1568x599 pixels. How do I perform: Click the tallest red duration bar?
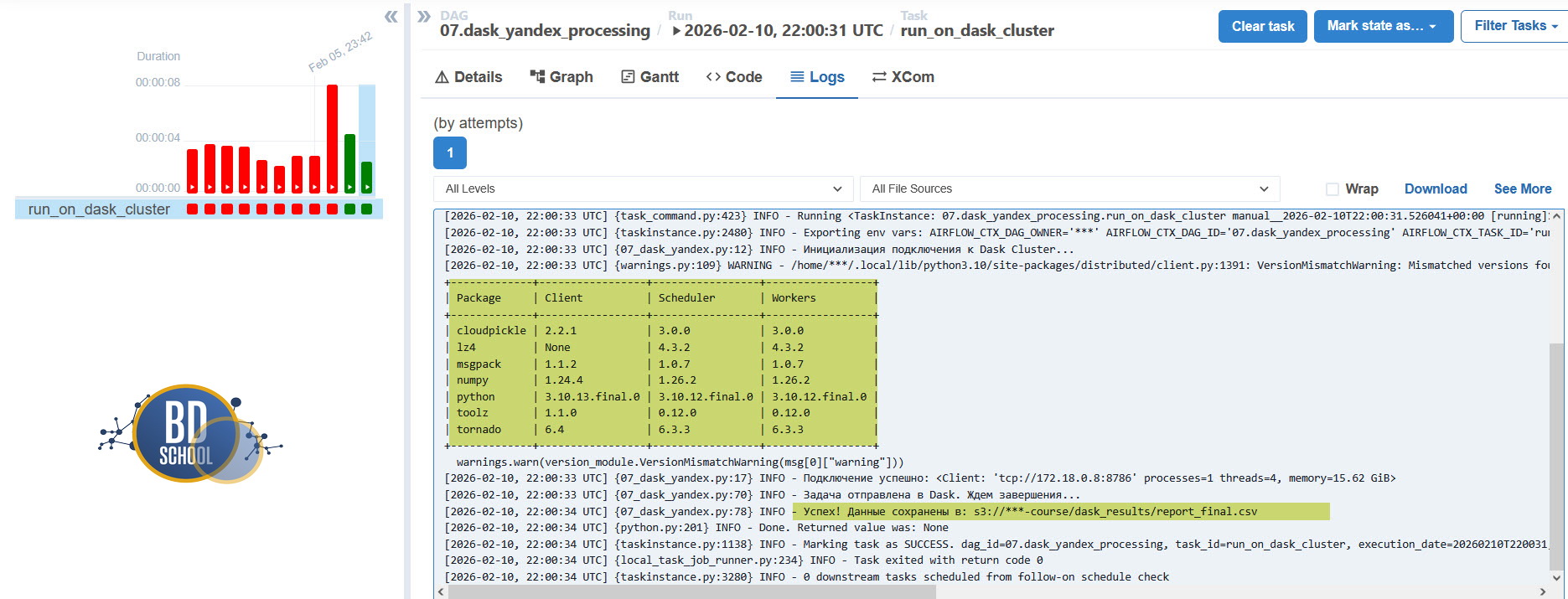tap(332, 138)
